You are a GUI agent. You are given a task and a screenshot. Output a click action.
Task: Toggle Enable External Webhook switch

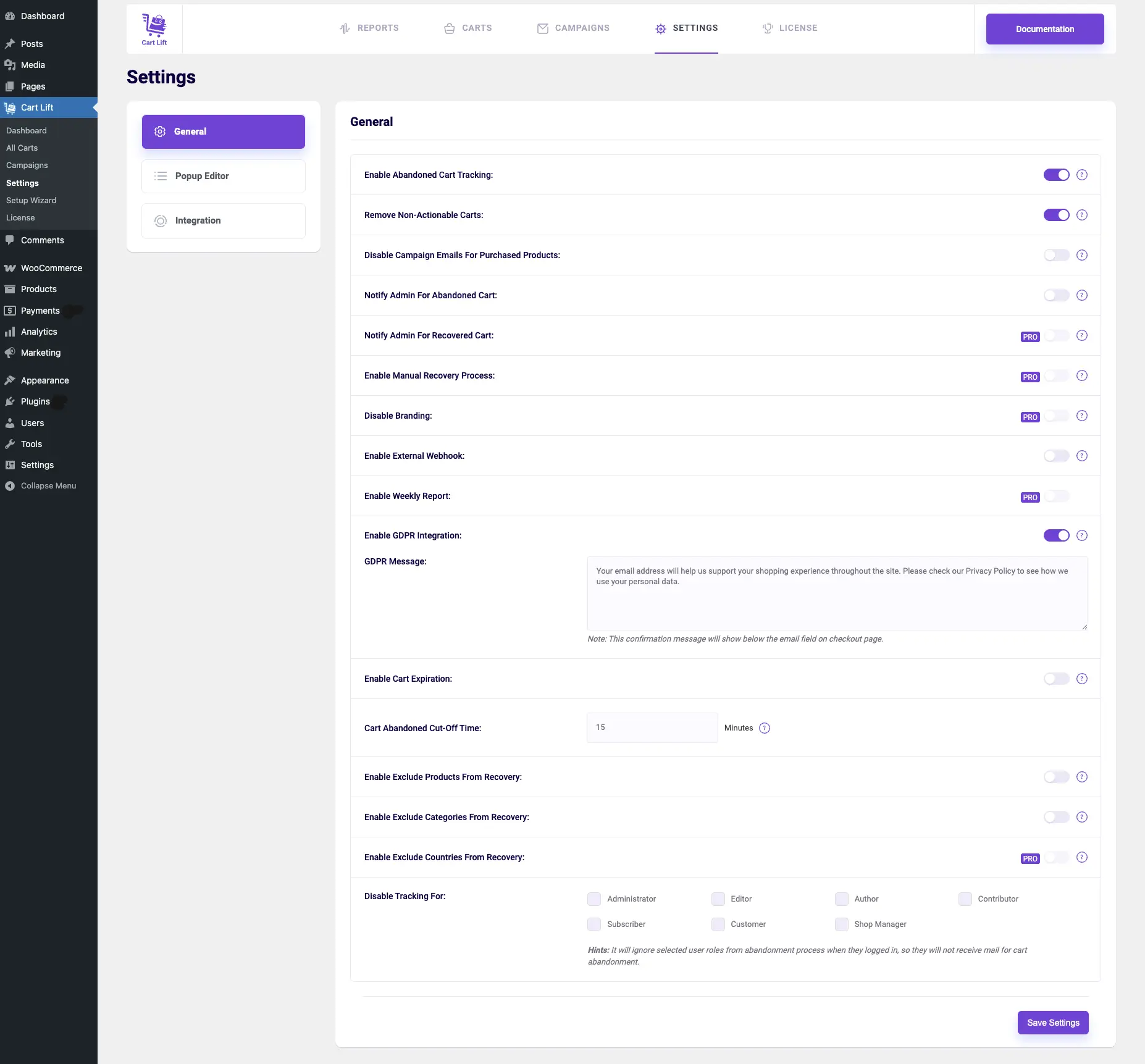pyautogui.click(x=1056, y=456)
